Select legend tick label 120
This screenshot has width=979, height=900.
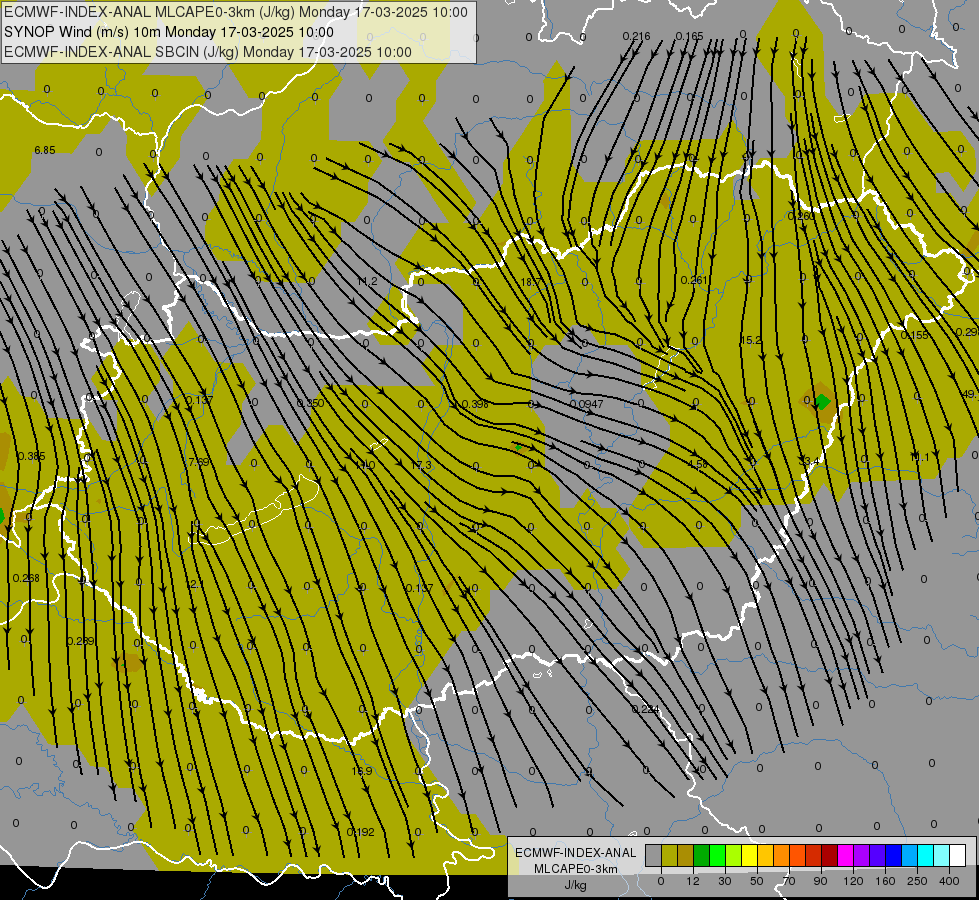[854, 881]
